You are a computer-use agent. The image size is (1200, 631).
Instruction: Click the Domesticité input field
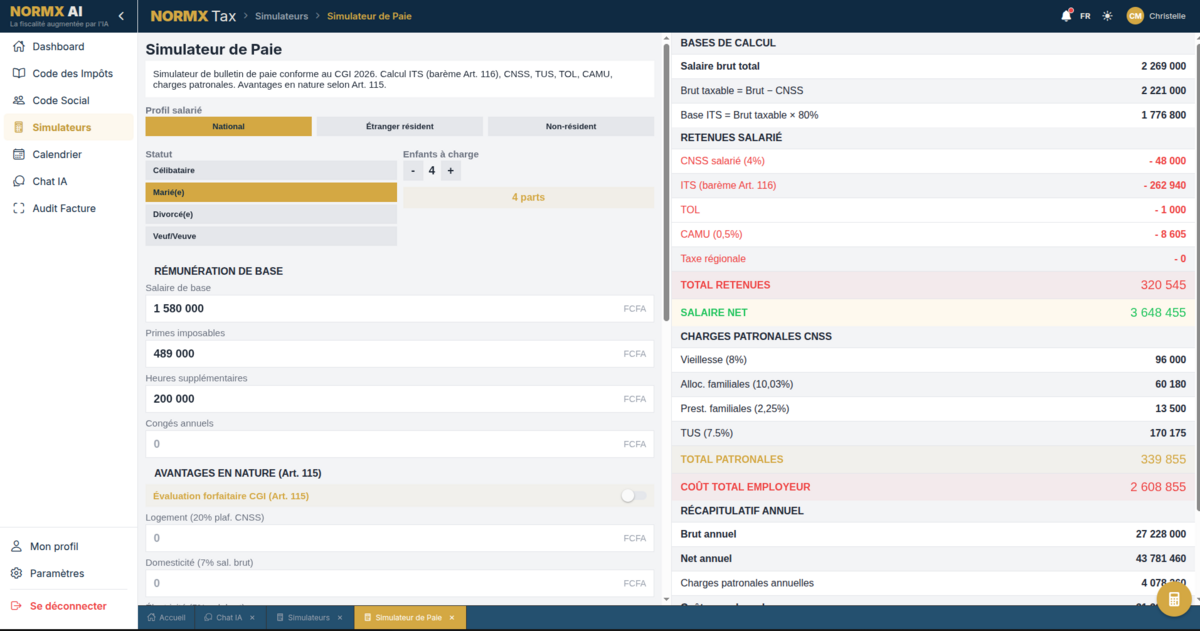[400, 583]
